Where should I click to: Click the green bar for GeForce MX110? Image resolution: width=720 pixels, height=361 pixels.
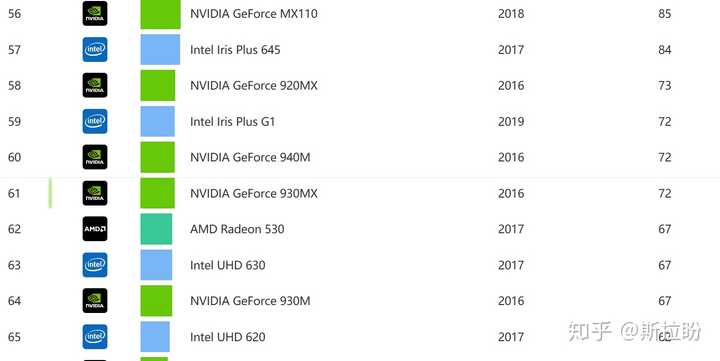(x=160, y=14)
